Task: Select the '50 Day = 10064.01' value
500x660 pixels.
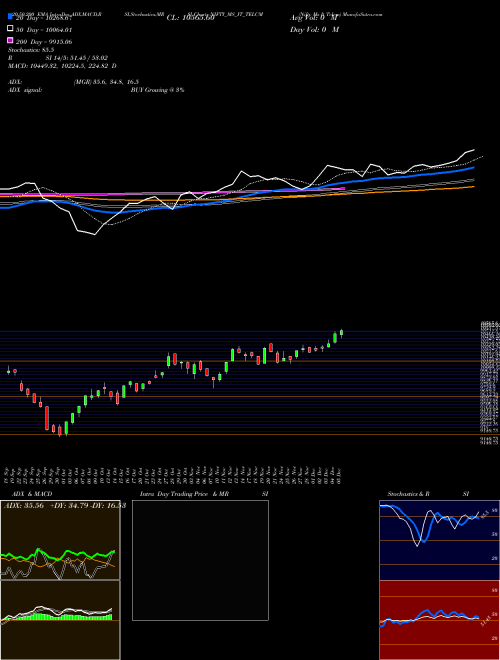Action: tap(44, 30)
